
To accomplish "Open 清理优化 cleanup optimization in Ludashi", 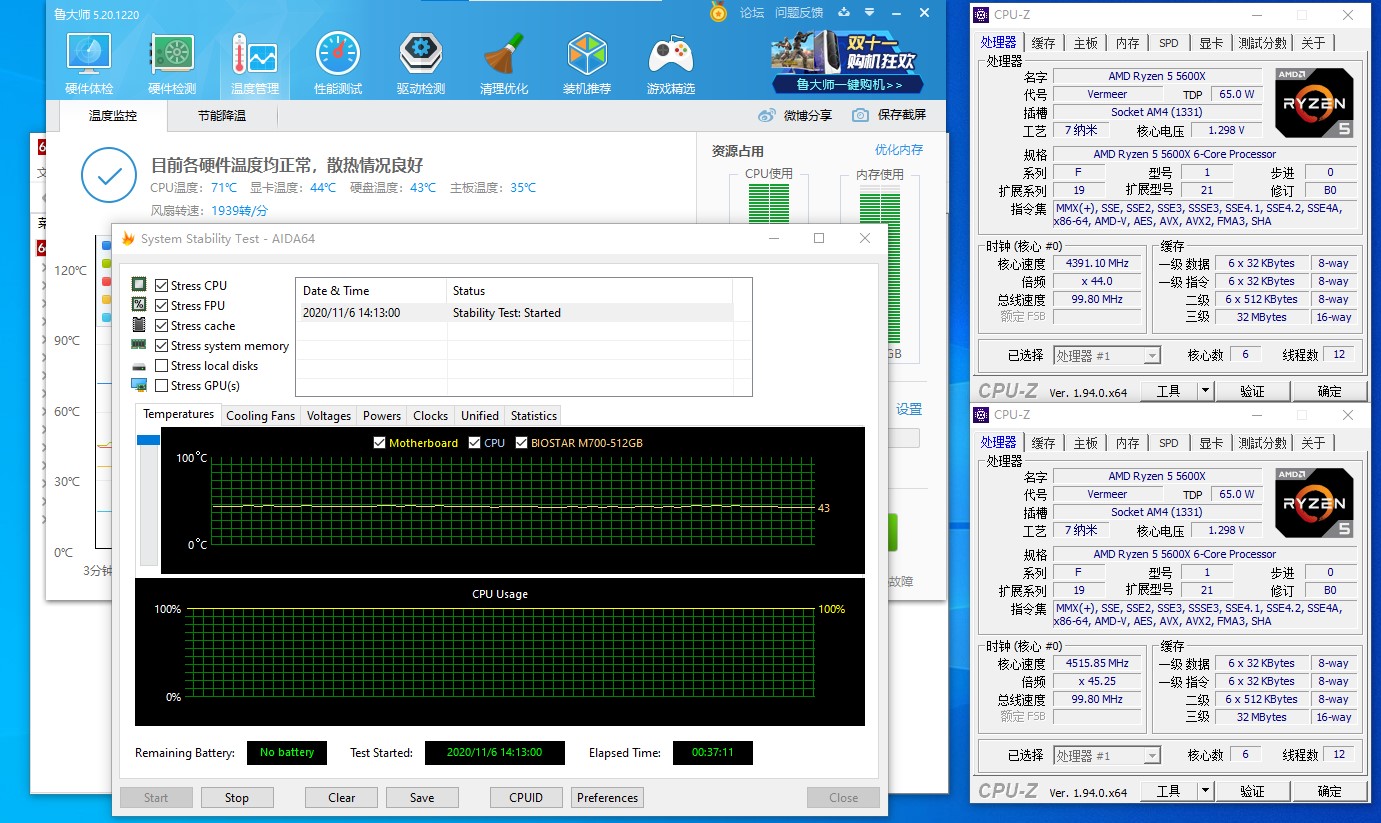I will click(504, 64).
